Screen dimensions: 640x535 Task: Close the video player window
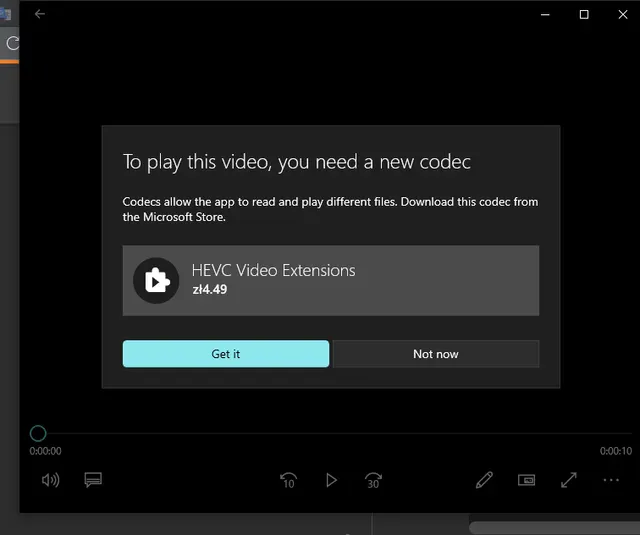[623, 15]
